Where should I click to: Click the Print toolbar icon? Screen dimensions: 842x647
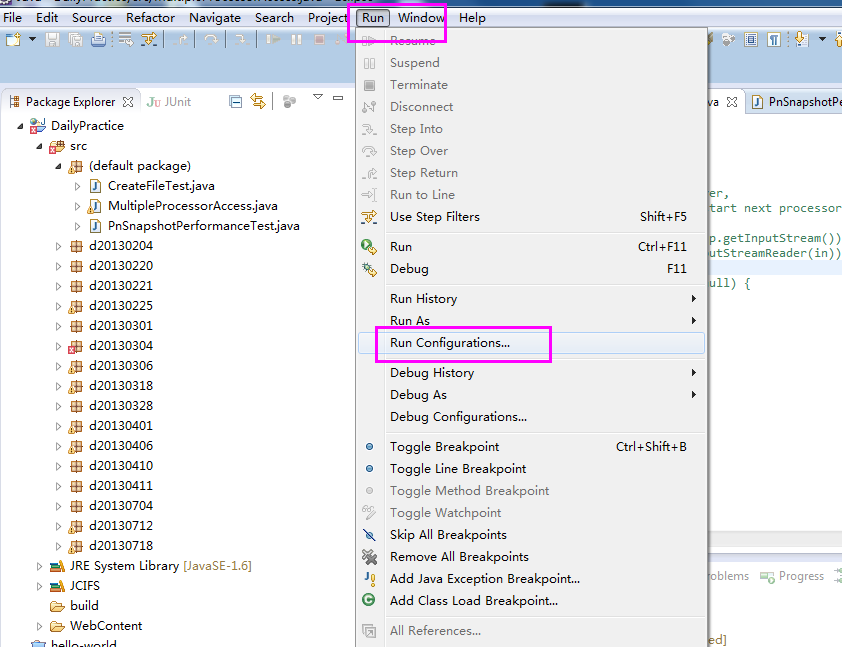tap(98, 39)
